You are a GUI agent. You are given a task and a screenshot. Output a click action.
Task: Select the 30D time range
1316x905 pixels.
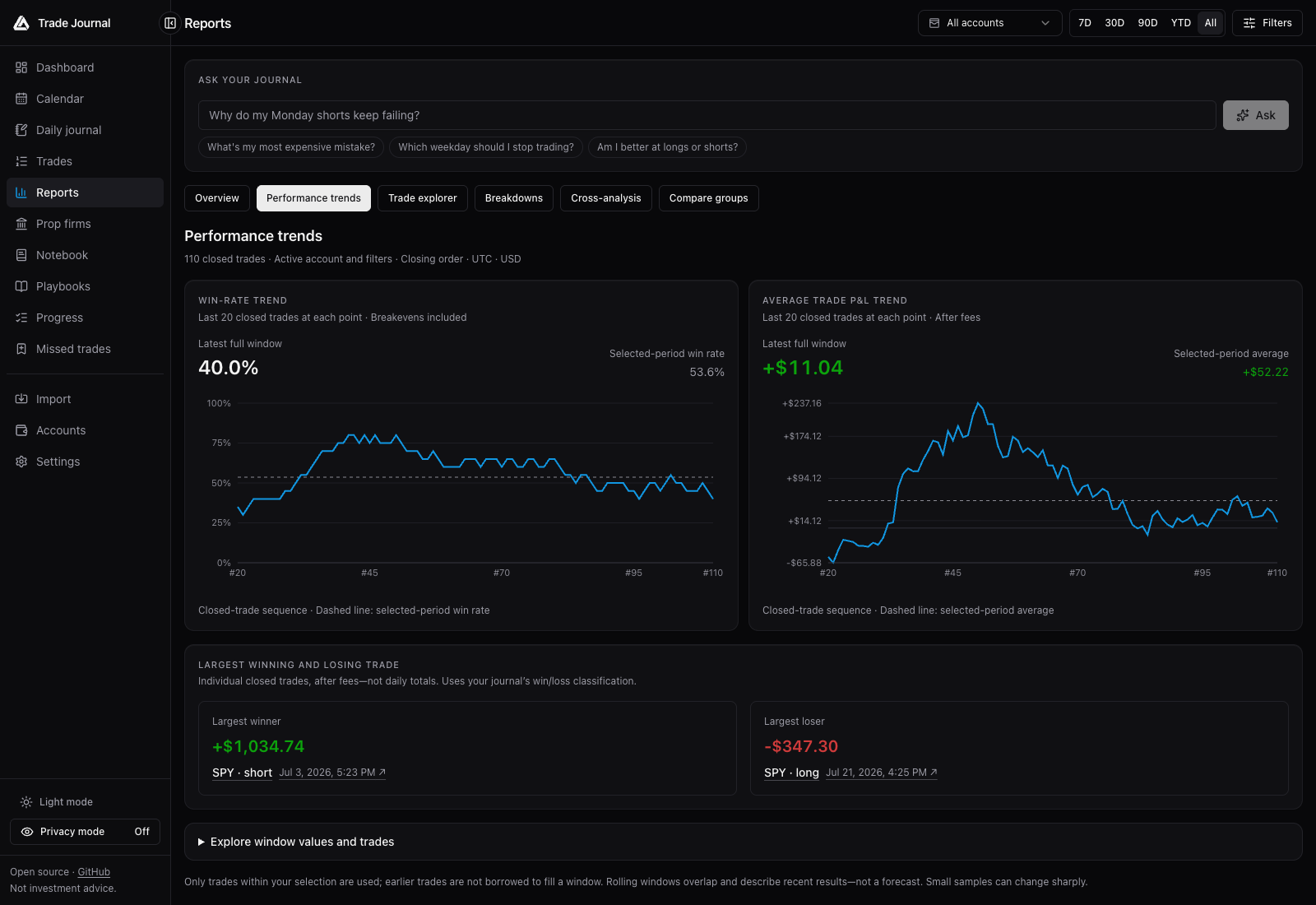click(x=1114, y=23)
